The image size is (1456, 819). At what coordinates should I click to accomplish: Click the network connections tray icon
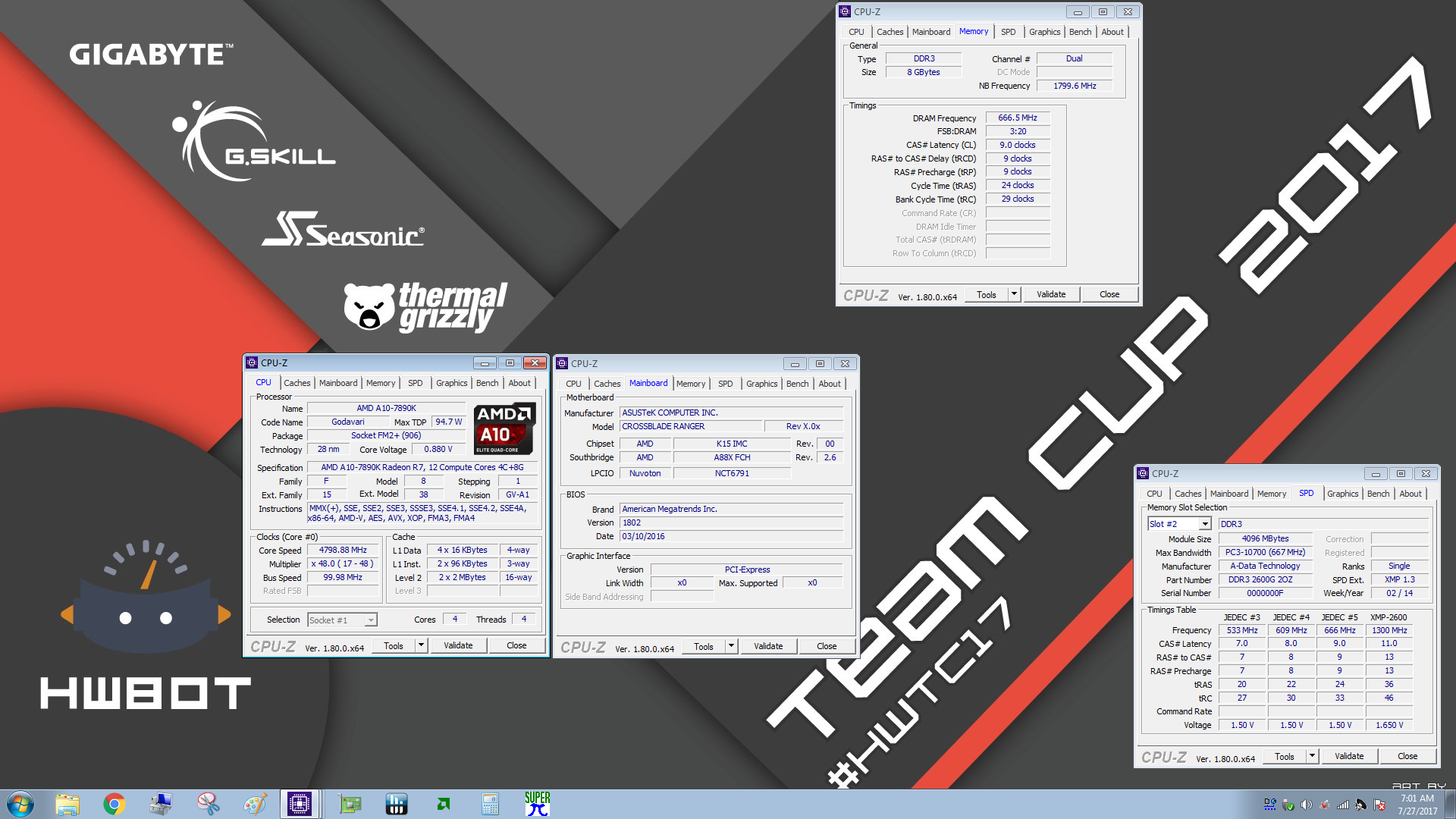pyautogui.click(x=1269, y=805)
